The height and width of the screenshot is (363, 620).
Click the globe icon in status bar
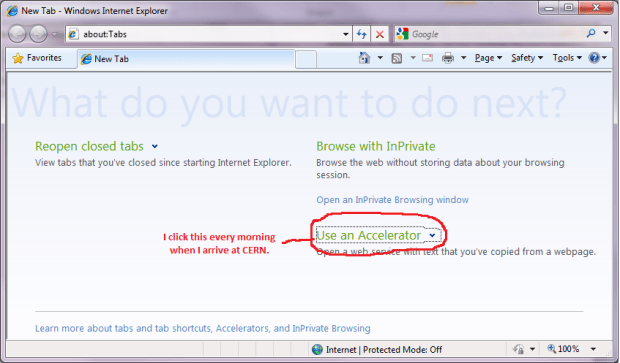317,350
